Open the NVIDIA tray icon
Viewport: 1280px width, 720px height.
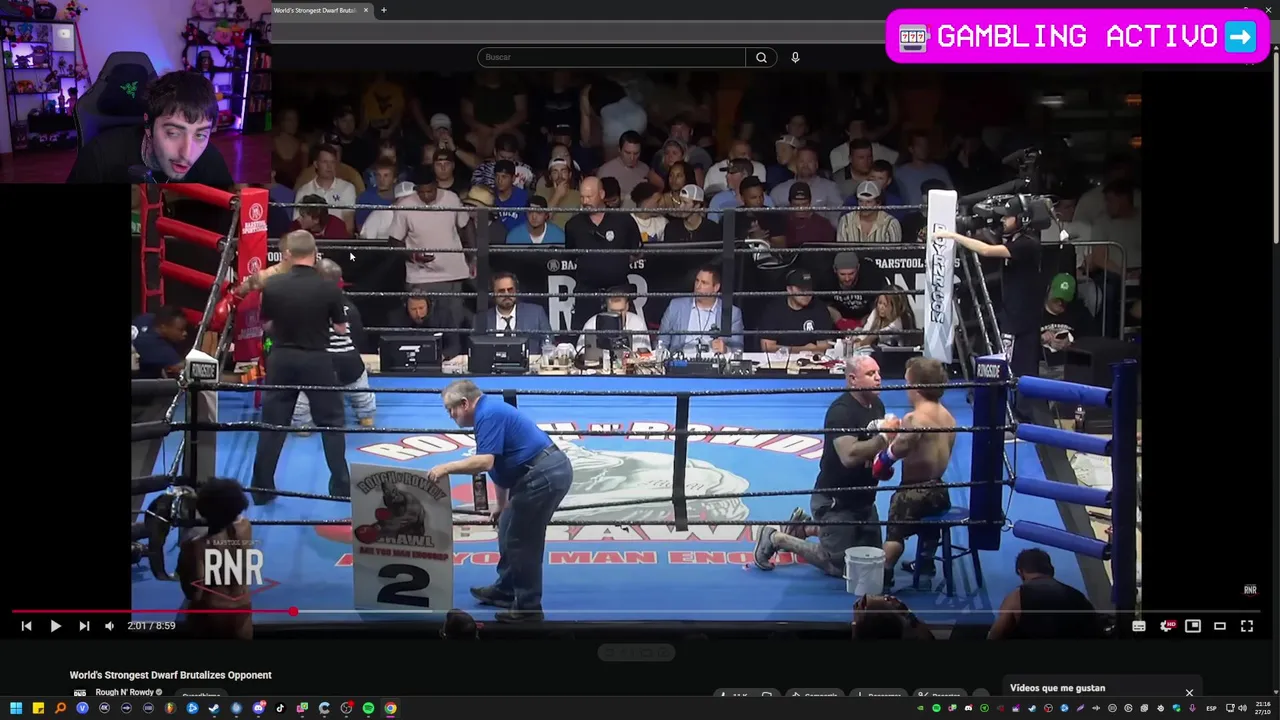920,708
